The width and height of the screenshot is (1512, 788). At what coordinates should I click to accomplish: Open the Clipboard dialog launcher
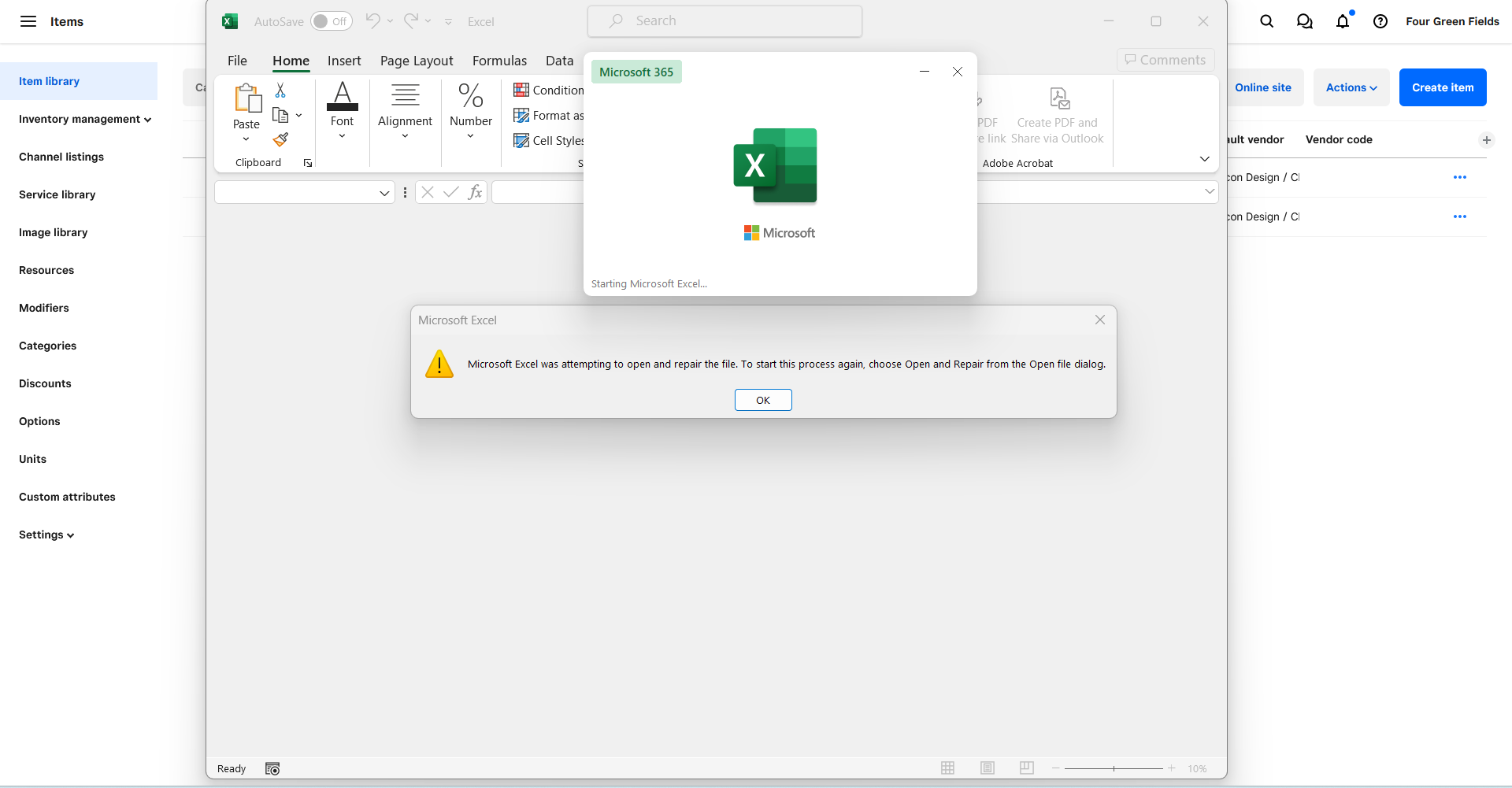coord(308,163)
